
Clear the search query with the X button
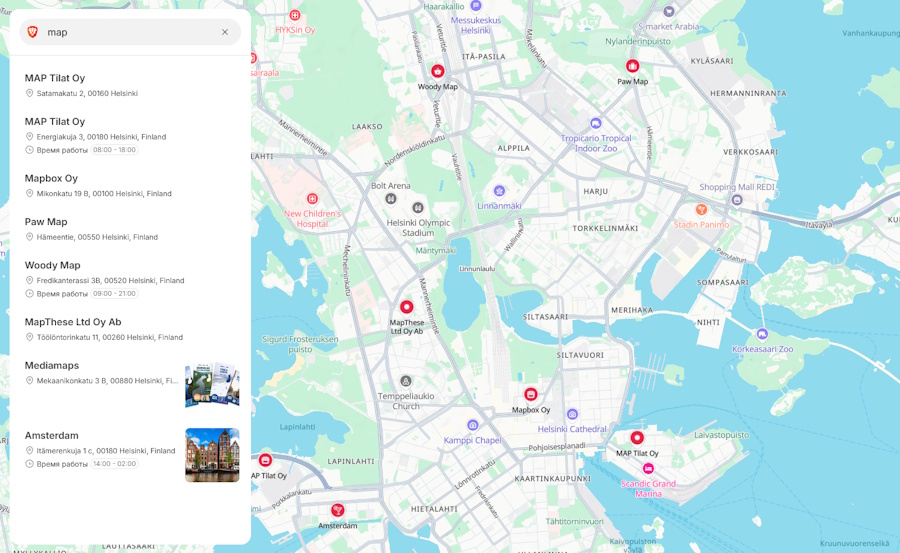pyautogui.click(x=225, y=32)
